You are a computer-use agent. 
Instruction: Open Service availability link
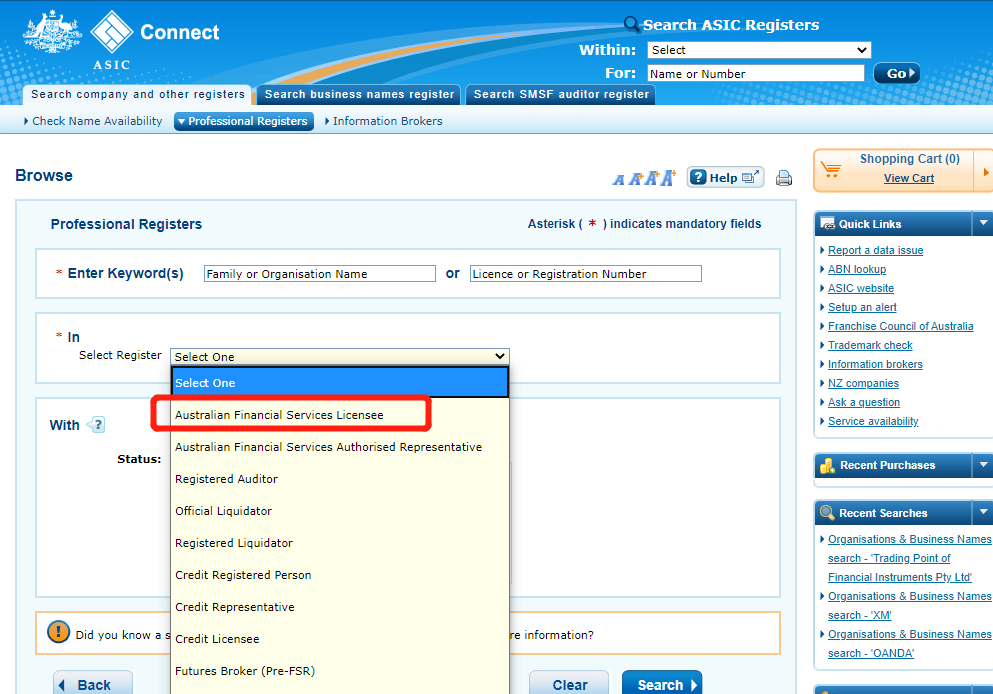tap(873, 421)
